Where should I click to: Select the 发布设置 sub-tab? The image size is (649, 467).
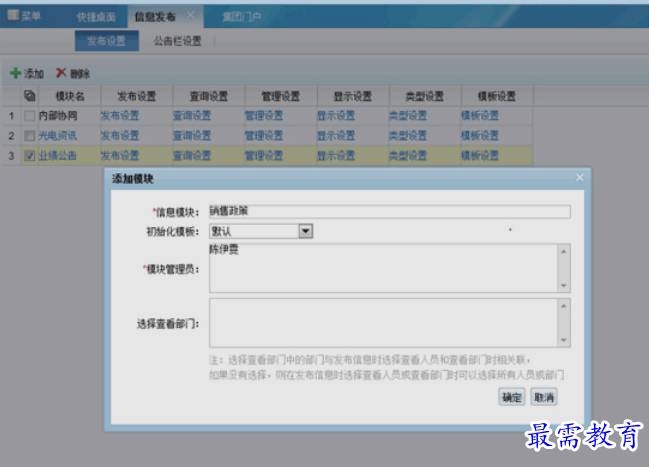(x=106, y=41)
